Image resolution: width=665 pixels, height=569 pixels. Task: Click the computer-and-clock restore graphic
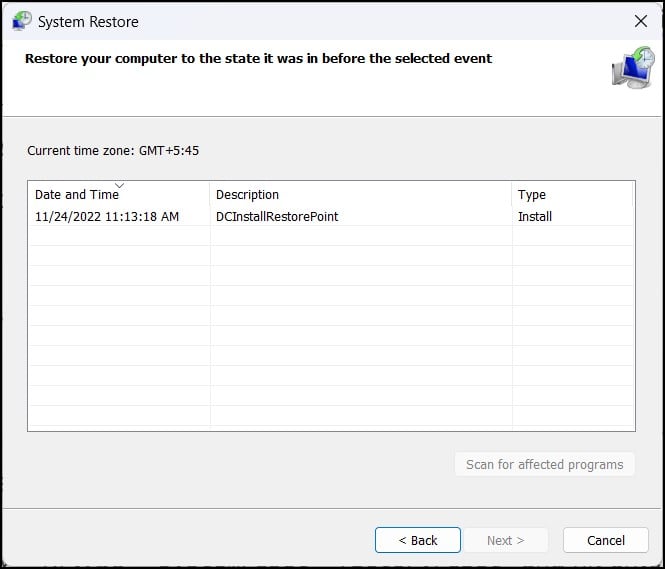click(x=632, y=67)
